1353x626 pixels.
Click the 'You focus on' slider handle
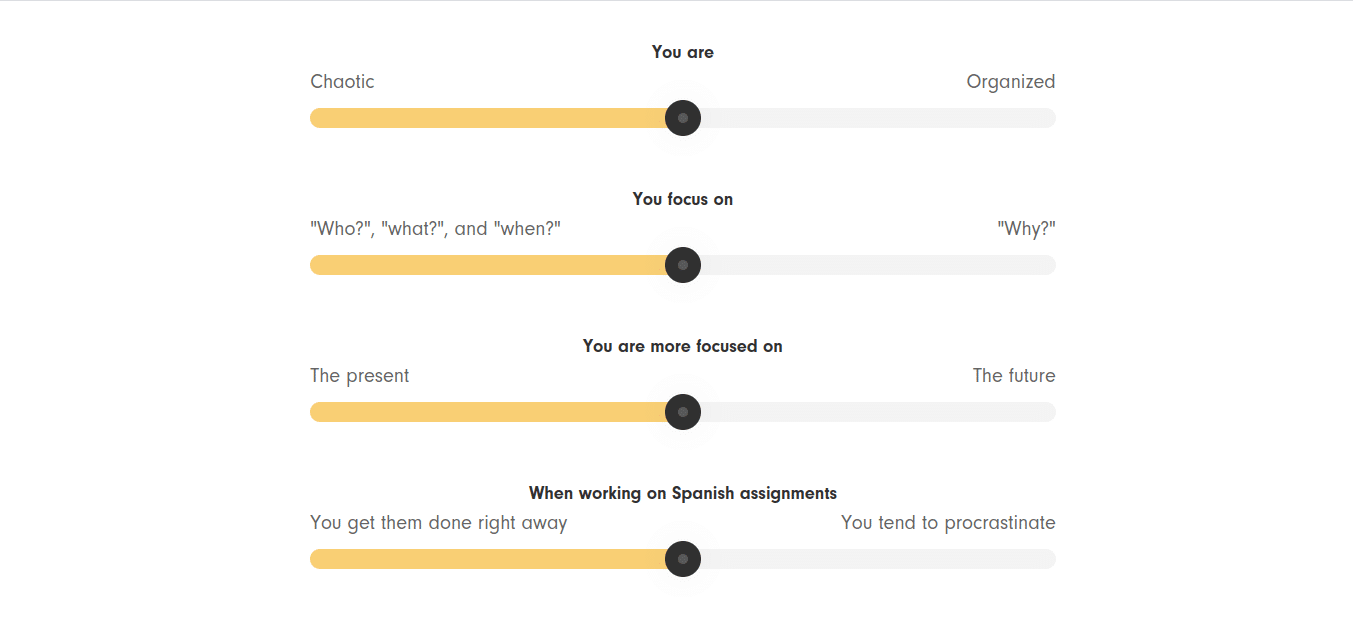pos(683,265)
